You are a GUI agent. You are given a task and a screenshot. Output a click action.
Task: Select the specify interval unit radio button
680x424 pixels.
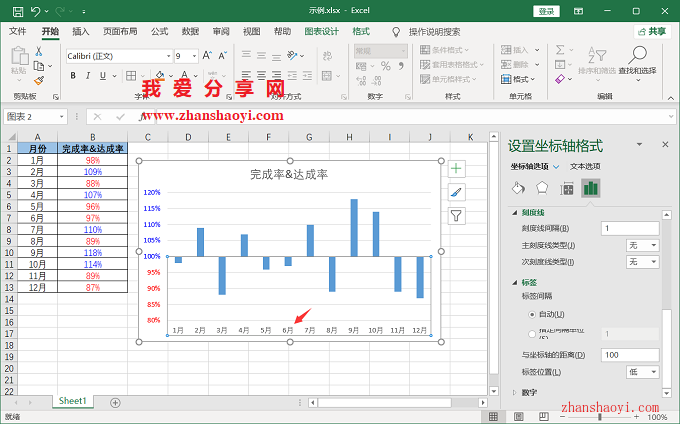(532, 334)
